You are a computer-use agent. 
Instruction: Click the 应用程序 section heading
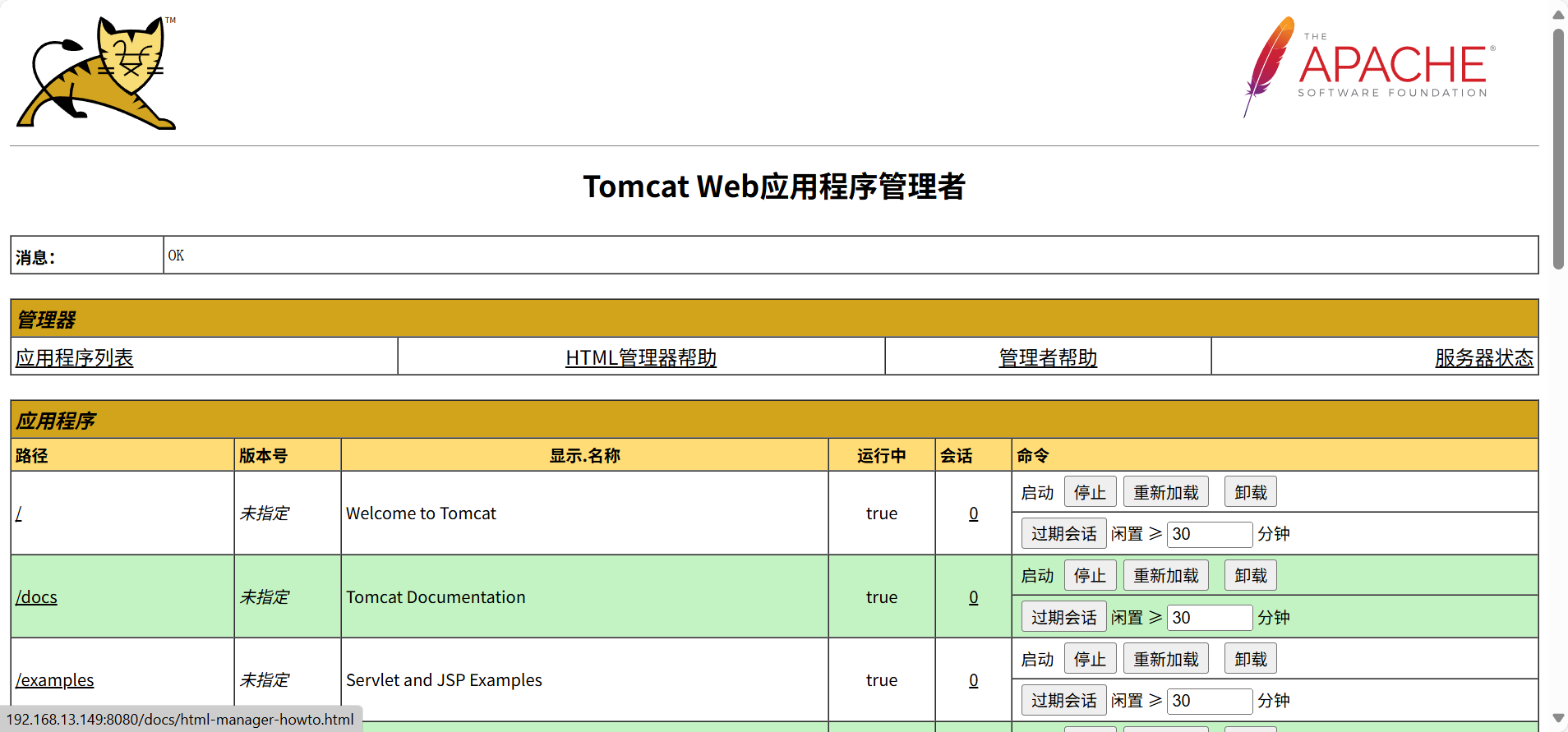pos(56,421)
